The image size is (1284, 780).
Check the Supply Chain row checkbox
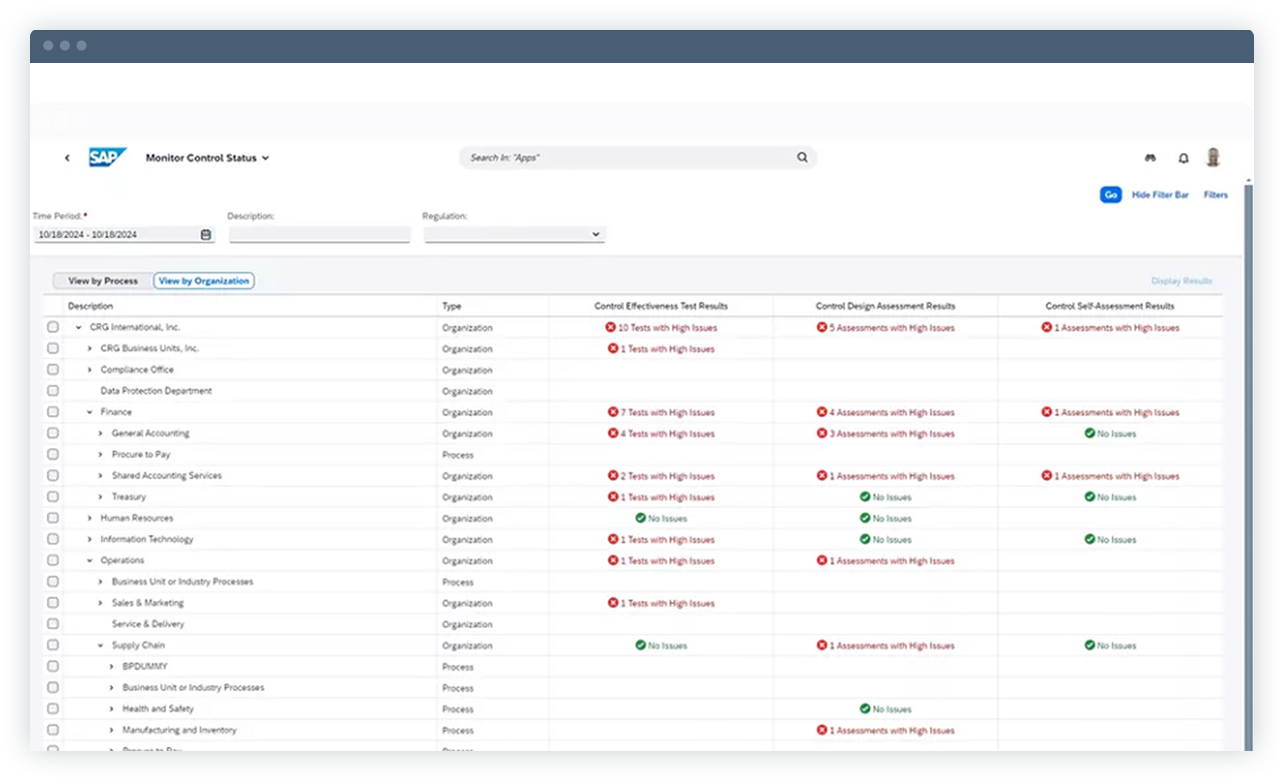click(x=53, y=645)
